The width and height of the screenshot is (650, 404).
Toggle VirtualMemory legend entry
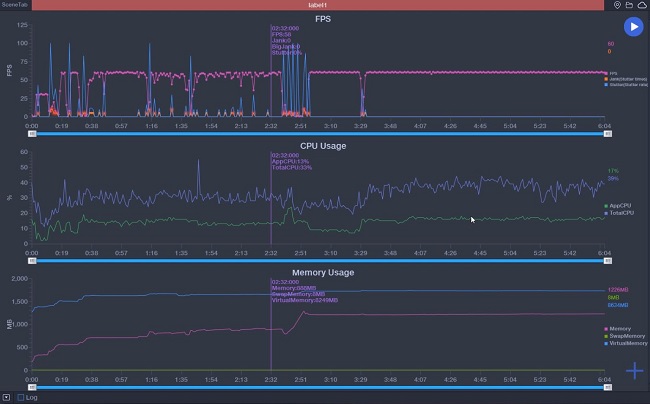pyautogui.click(x=624, y=343)
